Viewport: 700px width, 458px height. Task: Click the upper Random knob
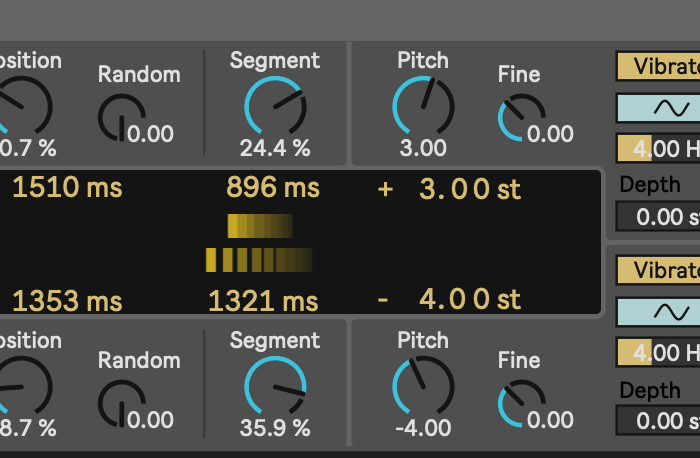tap(121, 118)
